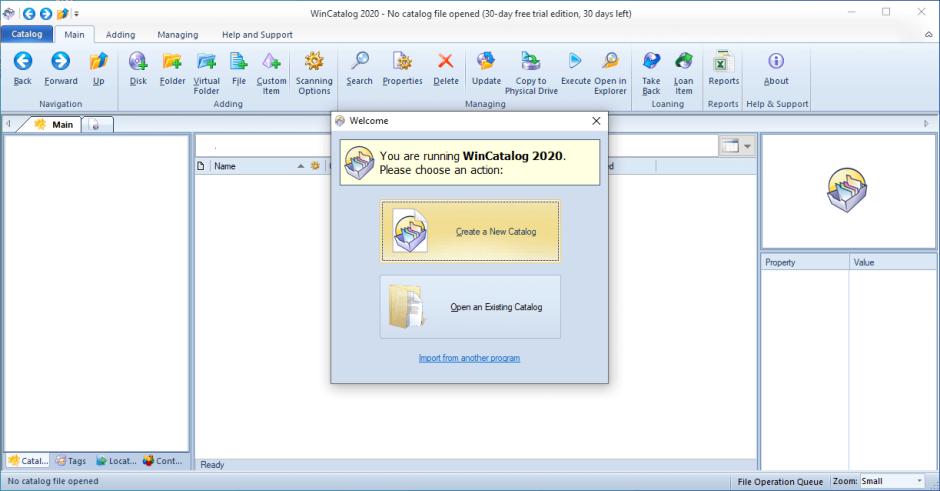
Task: Open the view mode dropdown arrow
Action: click(747, 146)
